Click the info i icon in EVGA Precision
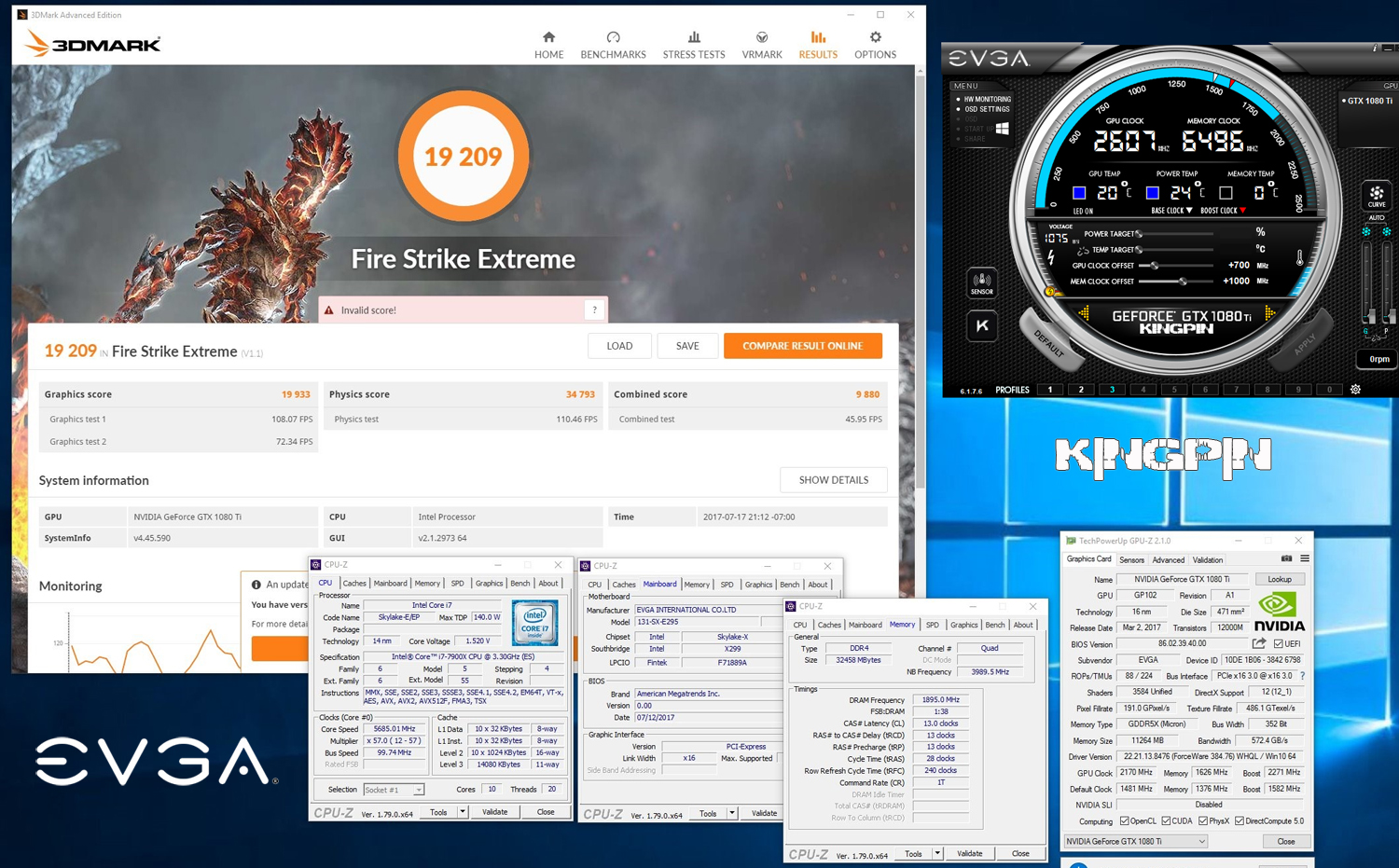 (1375, 48)
